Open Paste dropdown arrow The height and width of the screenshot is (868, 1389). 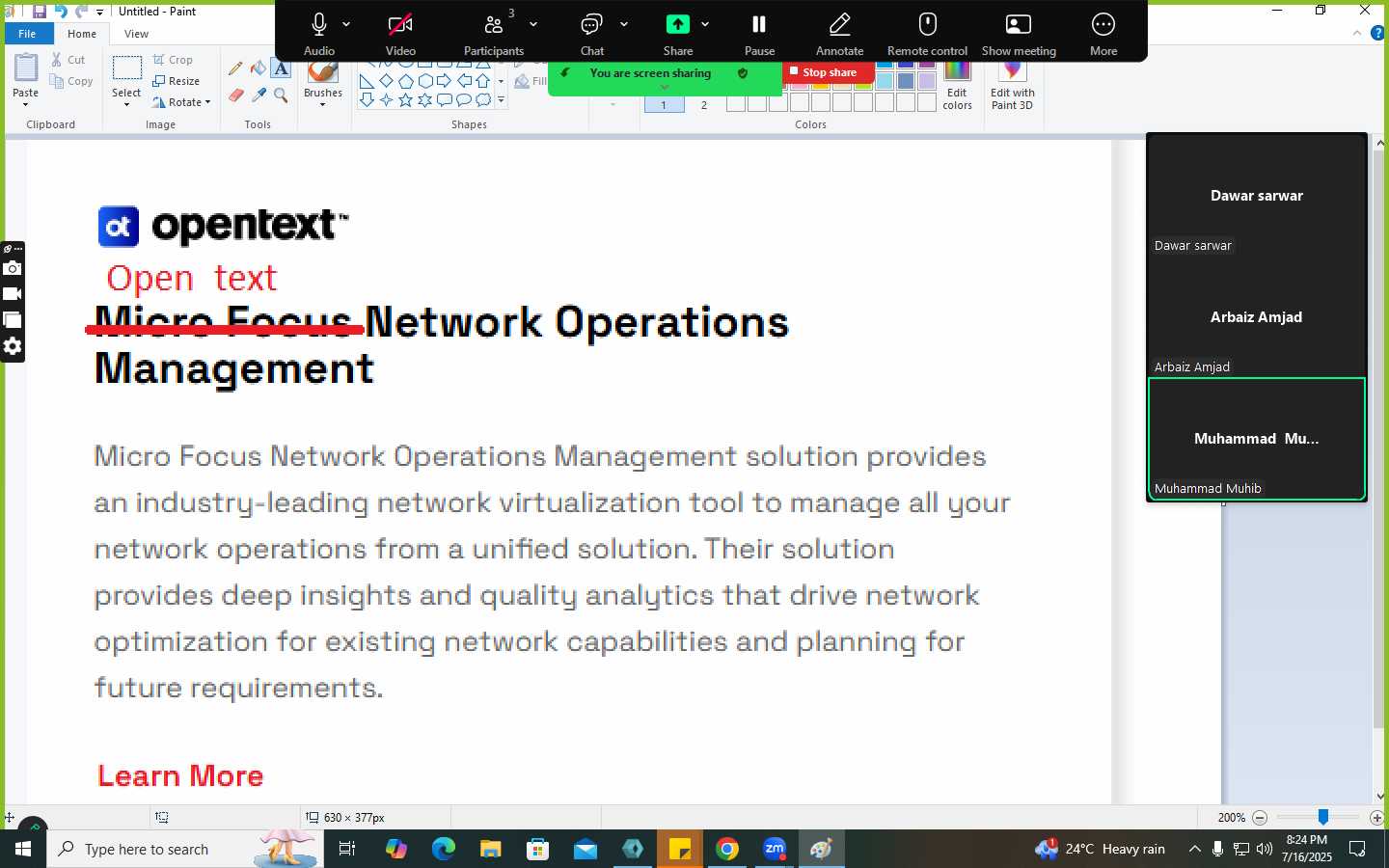(26, 104)
